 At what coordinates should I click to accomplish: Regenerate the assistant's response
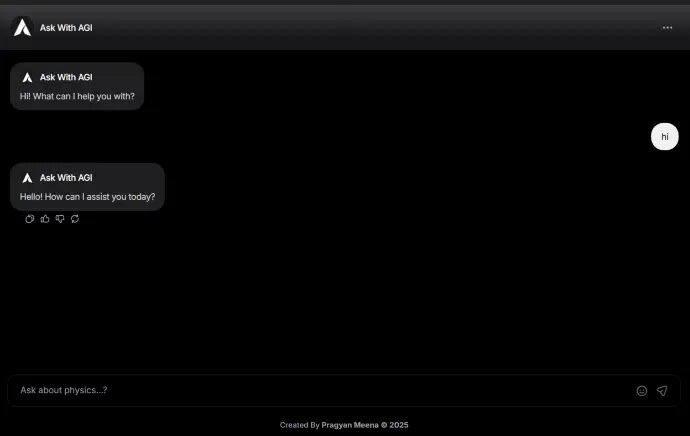click(75, 219)
